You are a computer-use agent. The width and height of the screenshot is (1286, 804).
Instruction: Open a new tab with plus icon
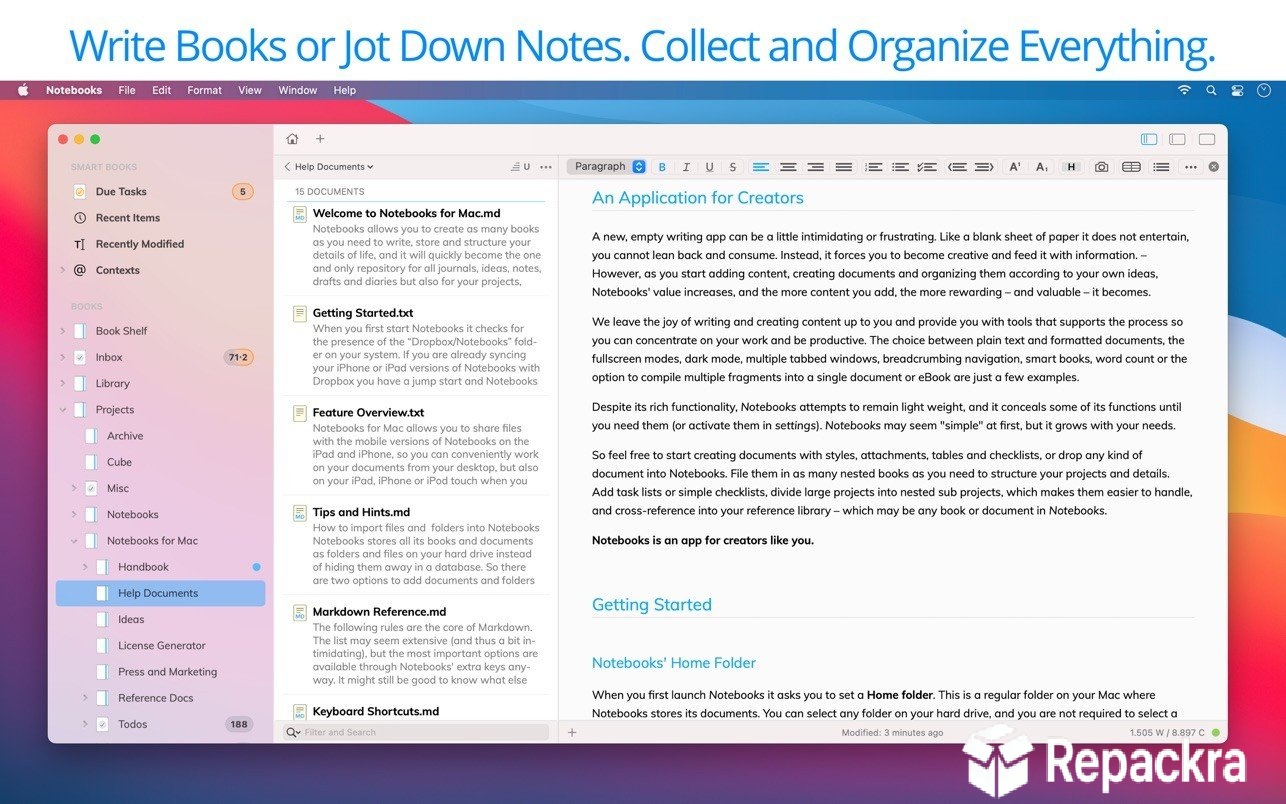320,139
